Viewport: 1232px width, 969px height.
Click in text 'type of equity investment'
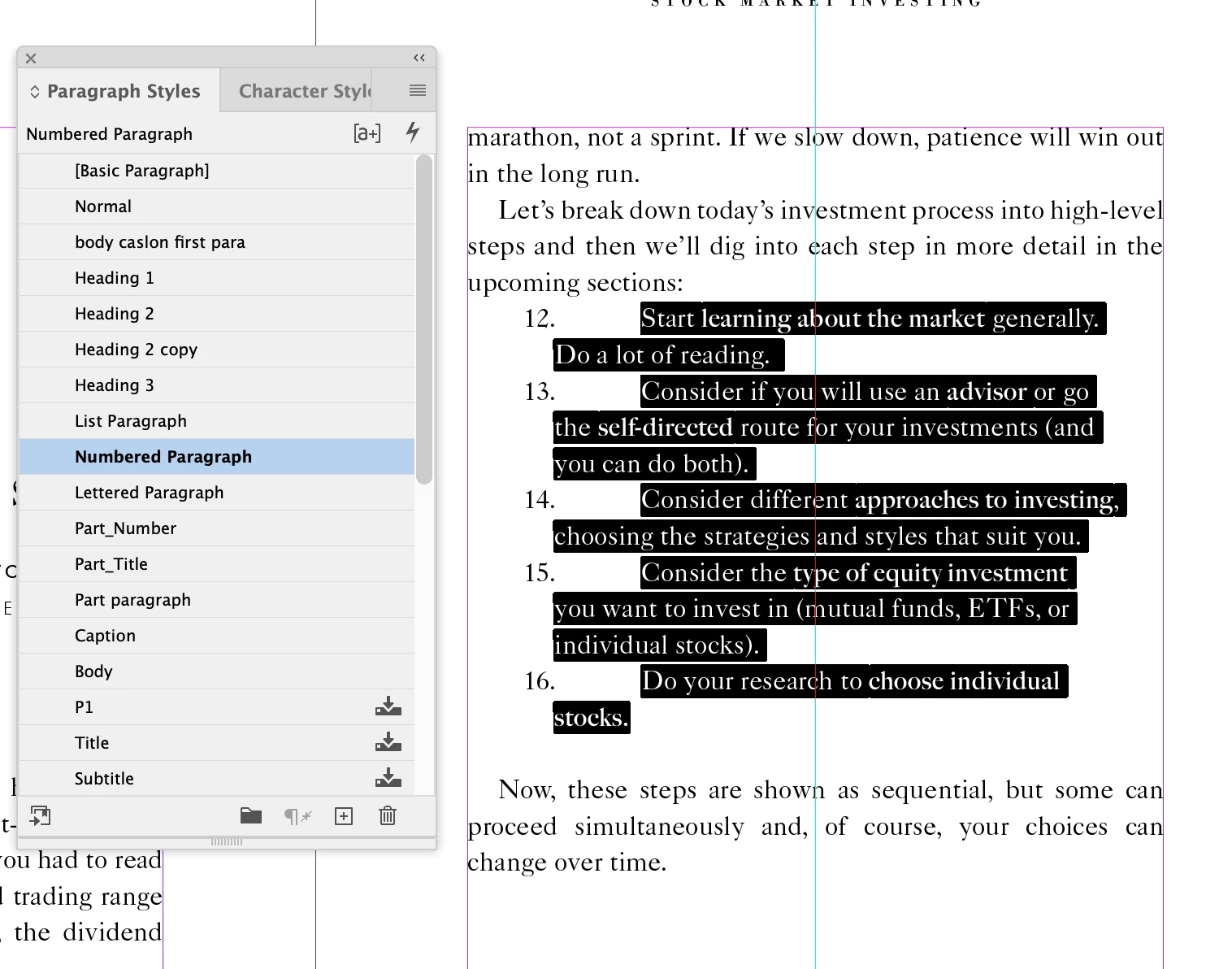pyautogui.click(x=931, y=573)
